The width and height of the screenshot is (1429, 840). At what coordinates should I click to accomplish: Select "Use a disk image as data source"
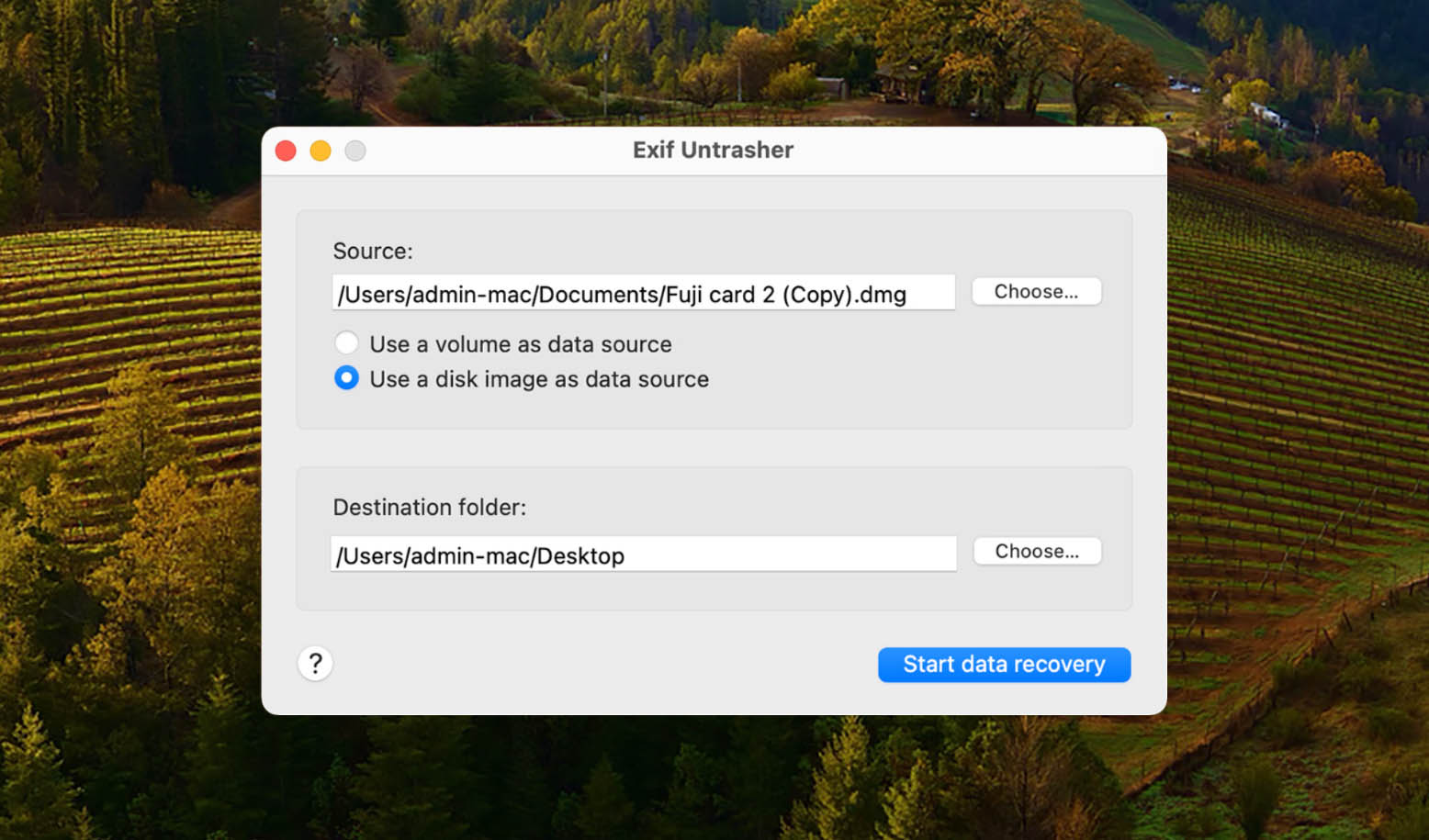539,378
